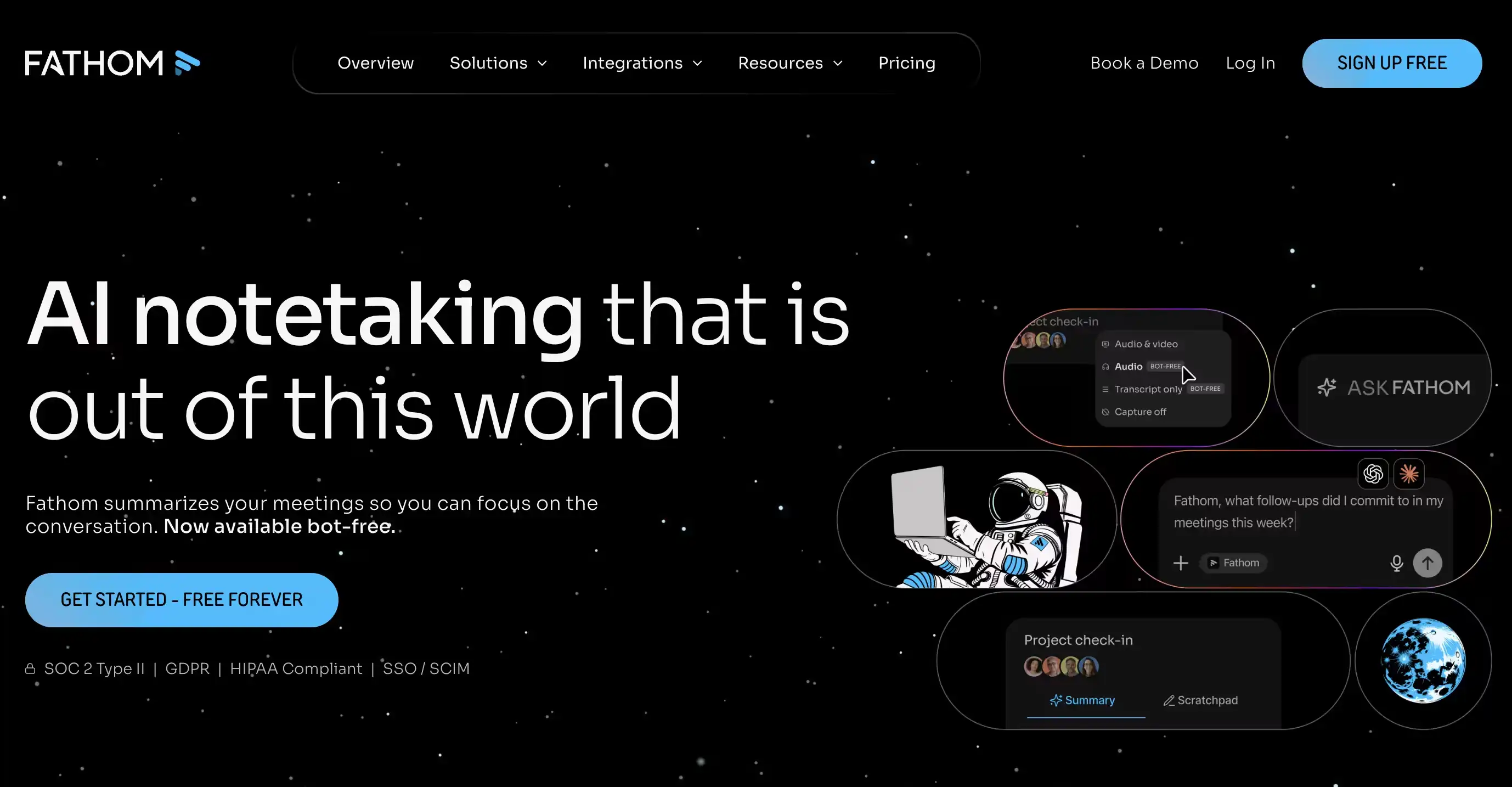This screenshot has width=1512, height=787.
Task: Select the Audio & video capture option
Action: [x=1140, y=344]
